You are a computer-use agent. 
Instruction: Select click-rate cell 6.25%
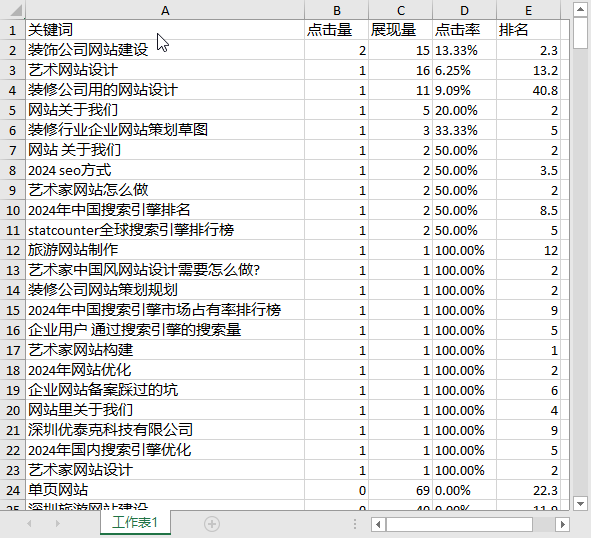[464, 70]
